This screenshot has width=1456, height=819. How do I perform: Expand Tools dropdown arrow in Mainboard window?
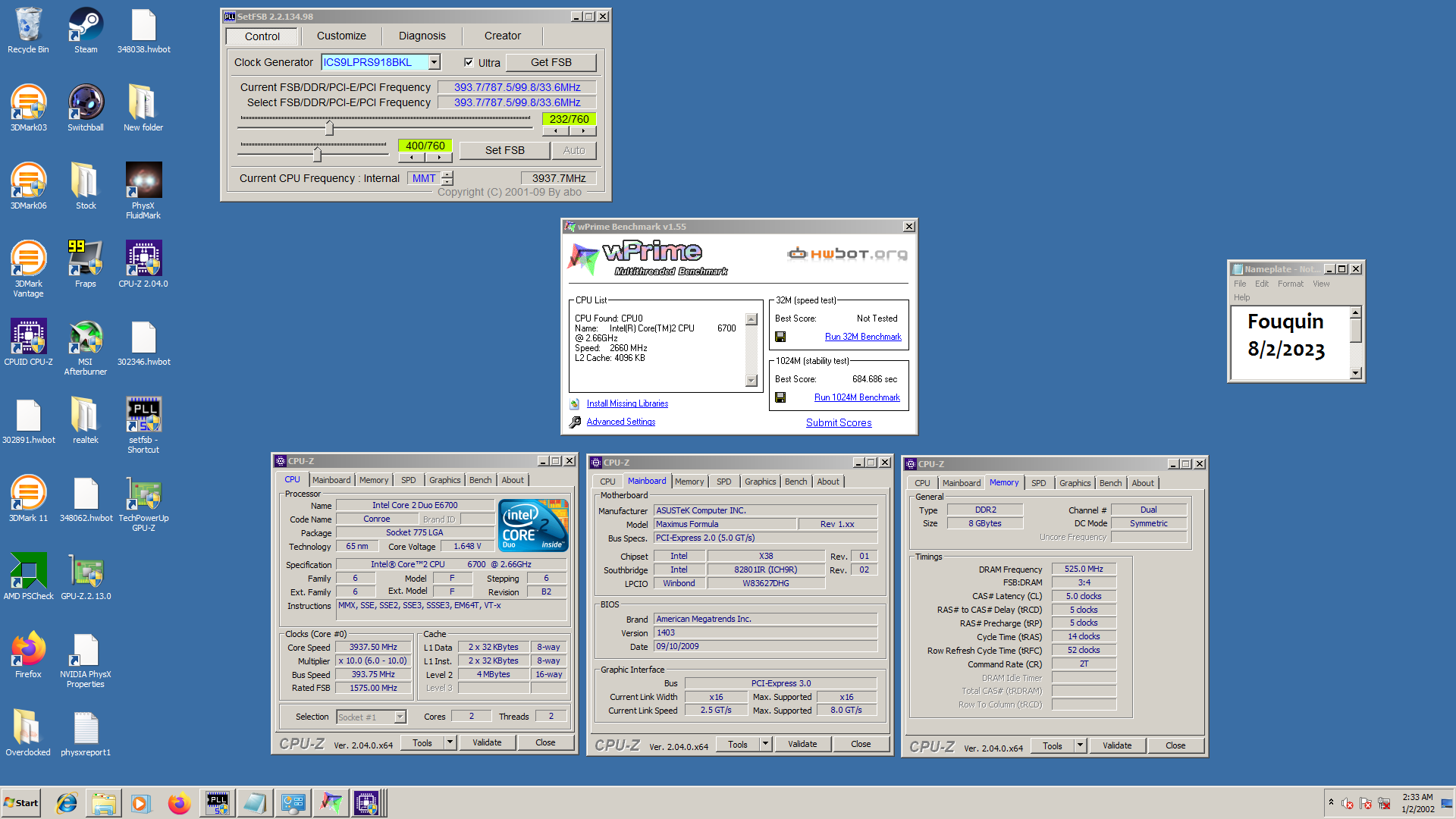click(x=765, y=744)
